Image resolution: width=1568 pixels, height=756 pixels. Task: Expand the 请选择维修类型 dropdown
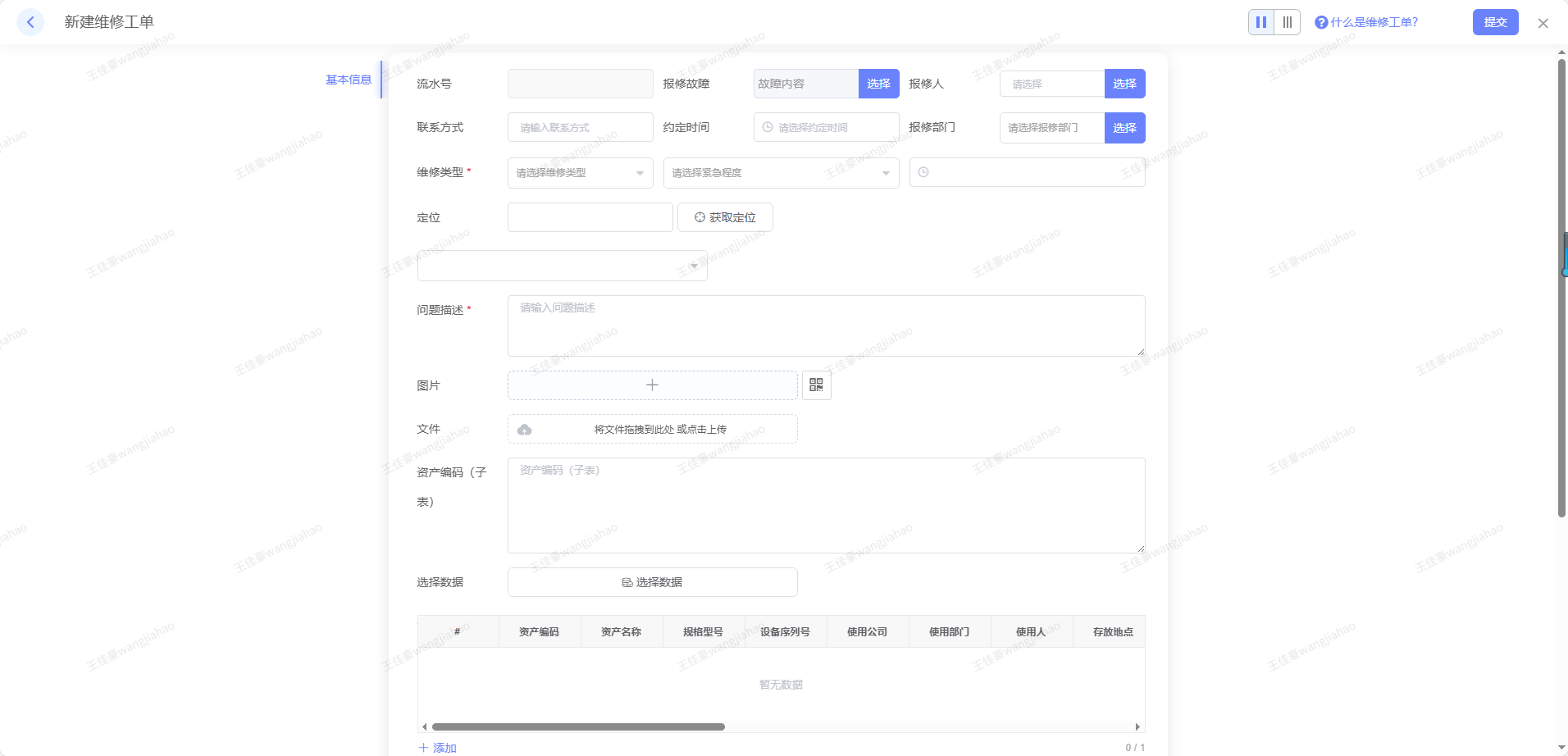(x=580, y=173)
